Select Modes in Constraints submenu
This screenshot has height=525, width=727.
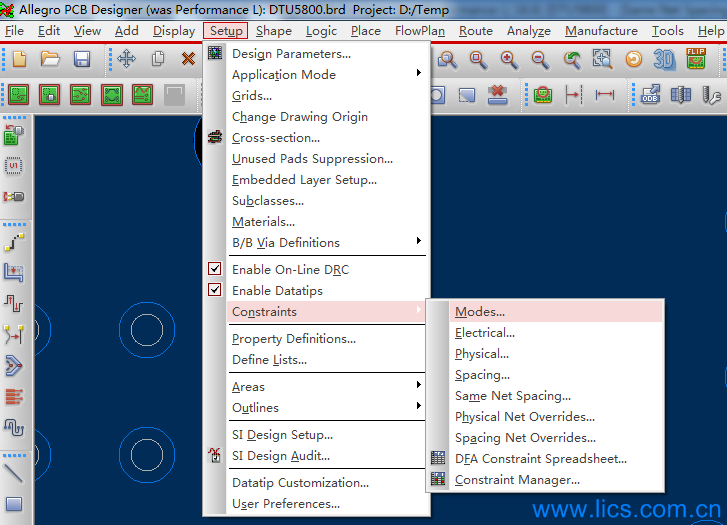(555, 312)
